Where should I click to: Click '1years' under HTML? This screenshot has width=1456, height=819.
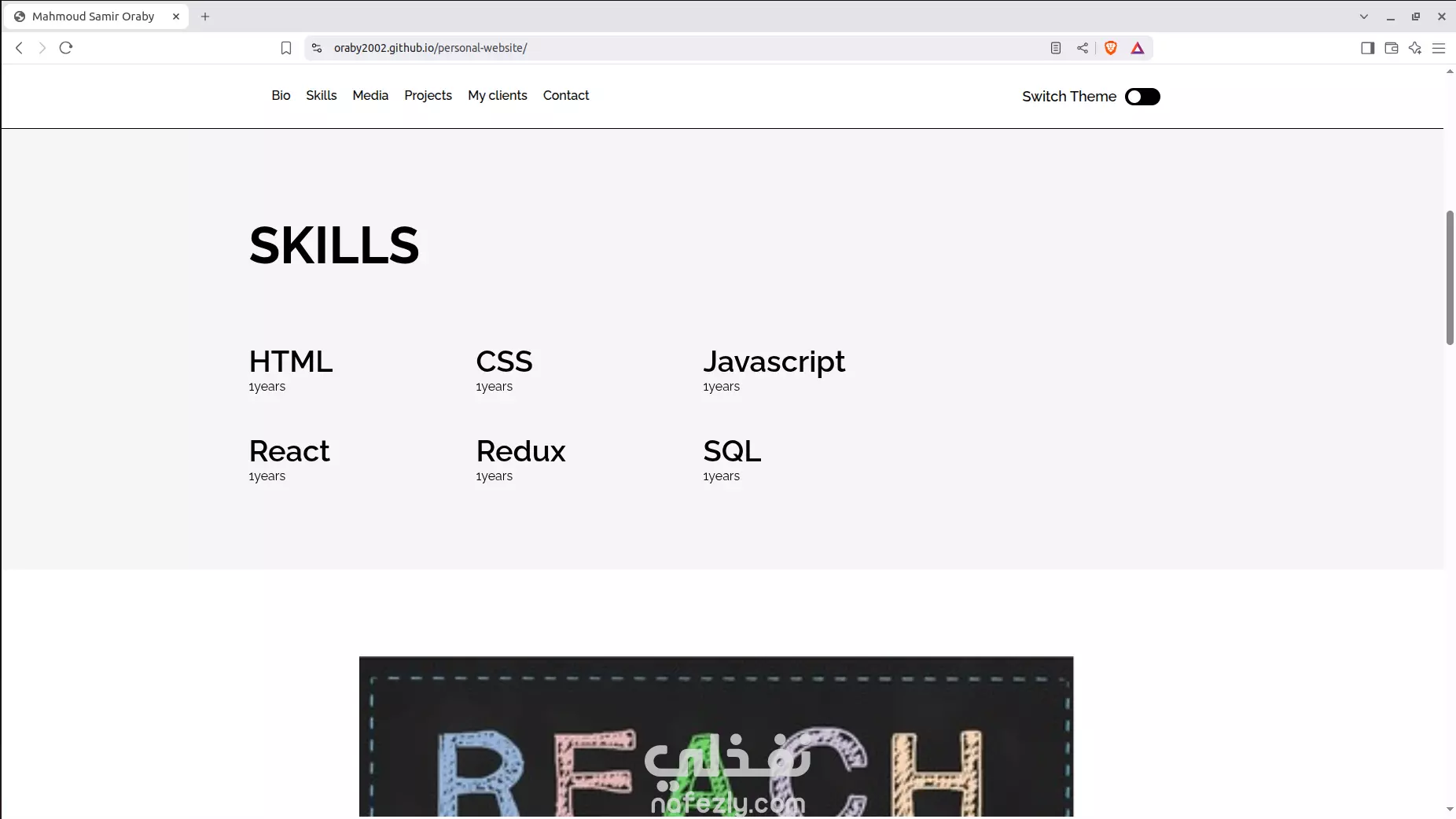click(x=267, y=387)
